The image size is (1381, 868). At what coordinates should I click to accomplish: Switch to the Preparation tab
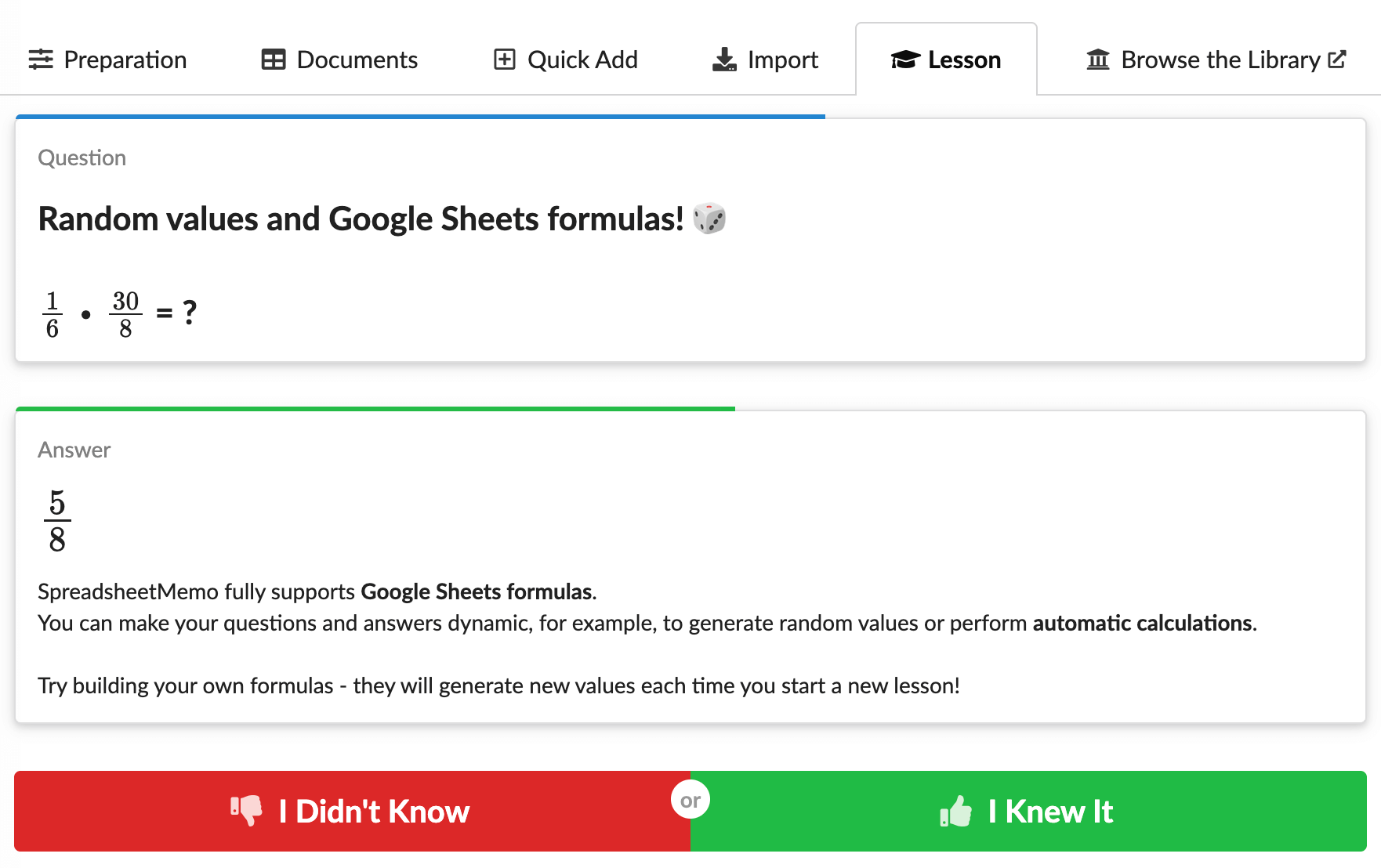[x=109, y=60]
